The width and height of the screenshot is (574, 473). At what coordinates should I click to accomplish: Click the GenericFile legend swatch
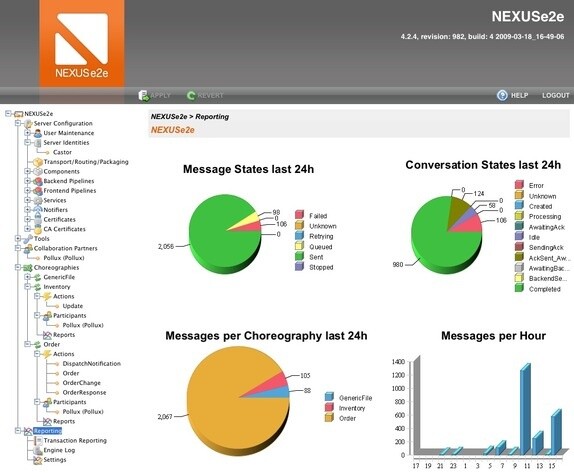pyautogui.click(x=329, y=396)
